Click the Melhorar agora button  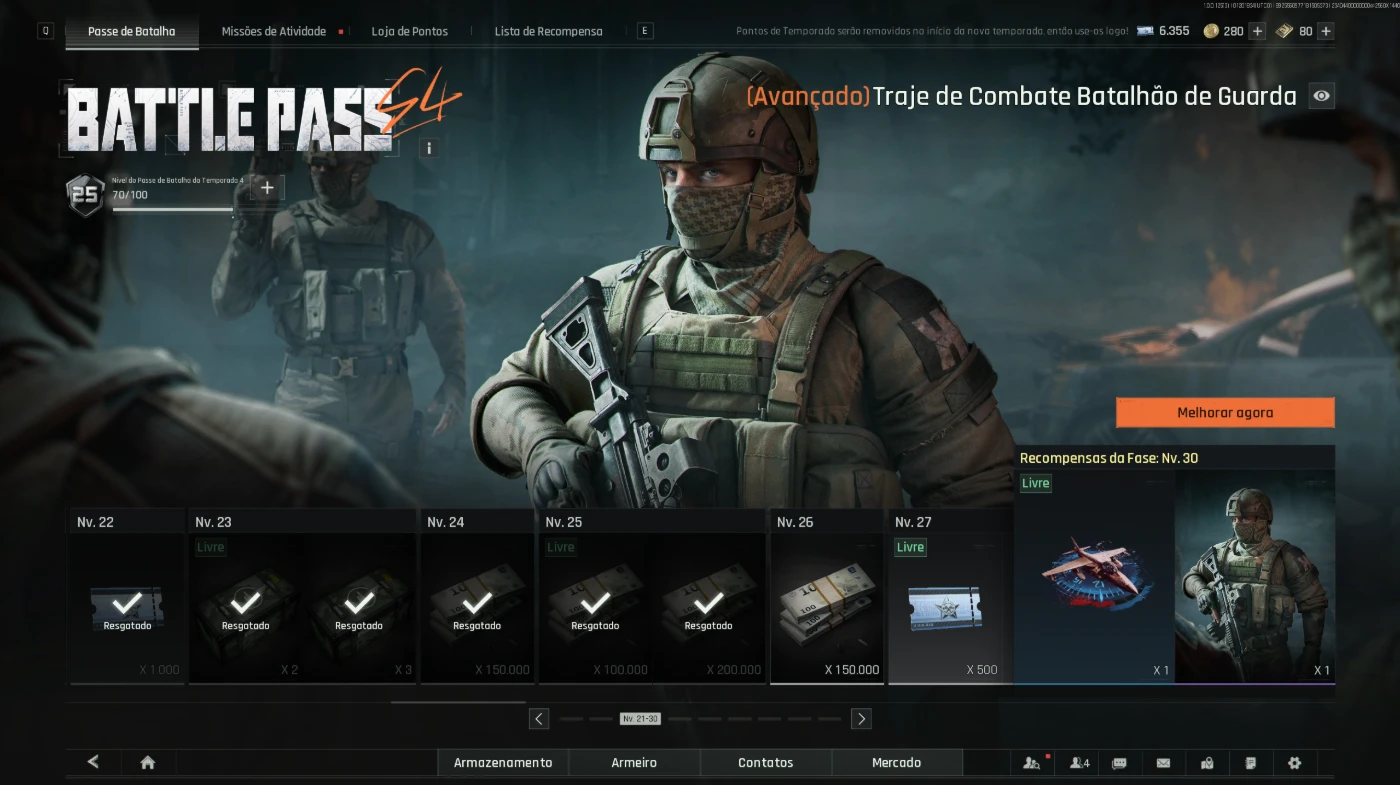(1225, 412)
